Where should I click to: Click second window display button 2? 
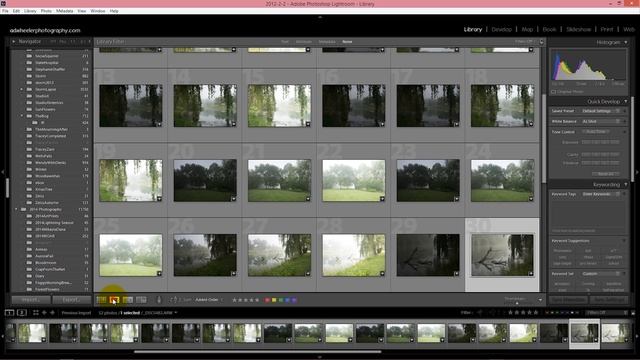click(x=22, y=313)
